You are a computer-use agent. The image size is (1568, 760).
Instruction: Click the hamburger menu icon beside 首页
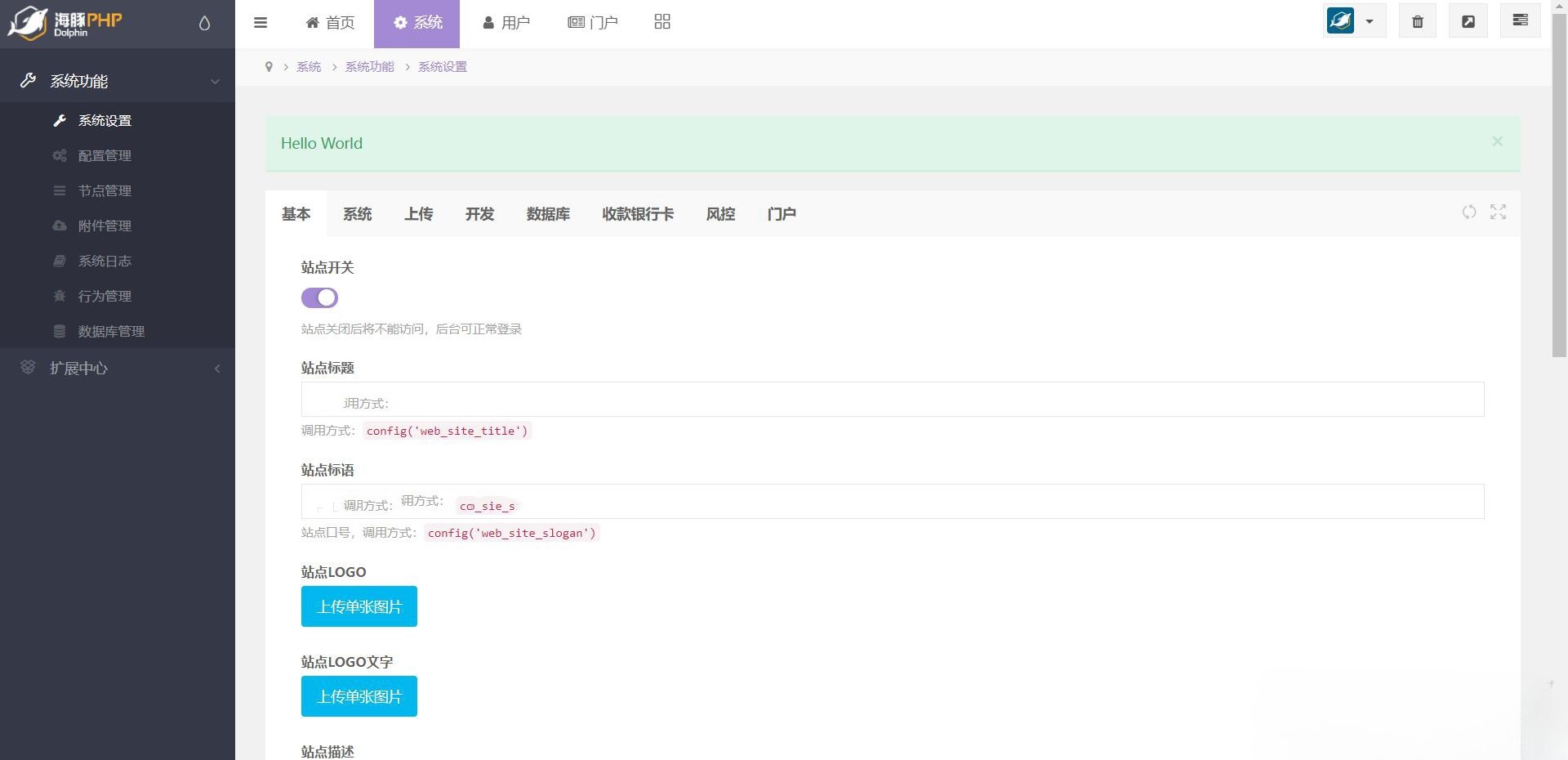[x=261, y=22]
